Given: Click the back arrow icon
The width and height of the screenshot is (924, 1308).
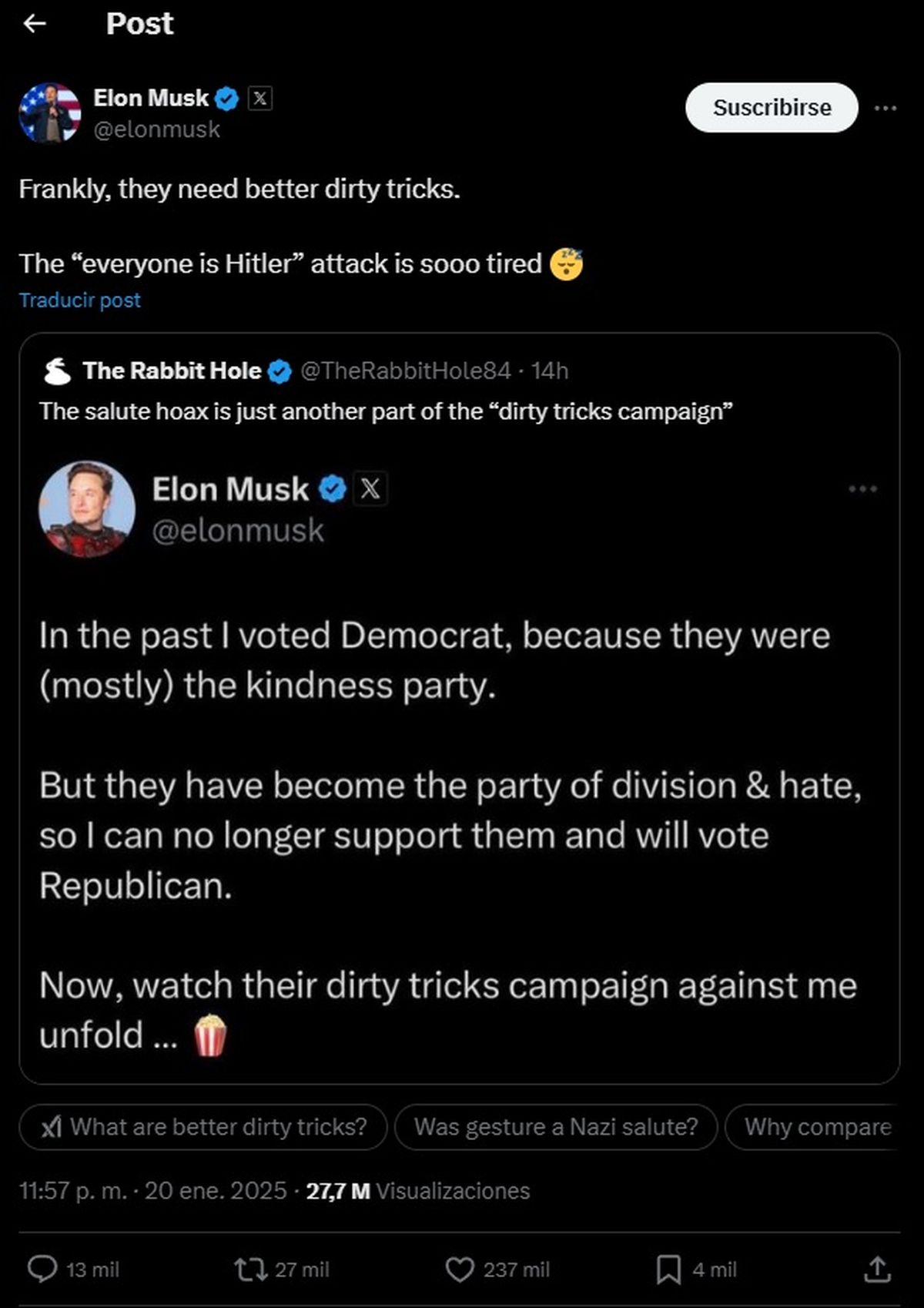Looking at the screenshot, I should [35, 24].
